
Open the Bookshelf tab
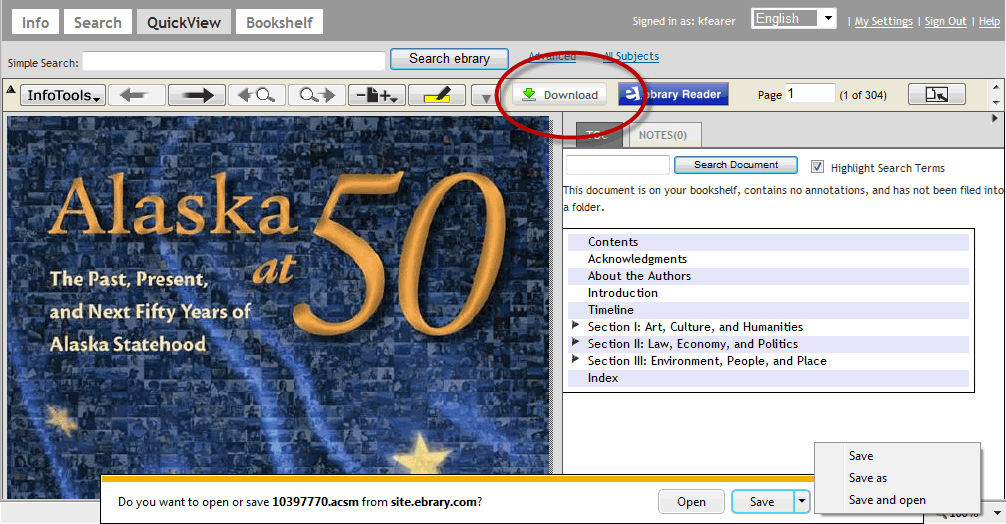click(x=279, y=22)
